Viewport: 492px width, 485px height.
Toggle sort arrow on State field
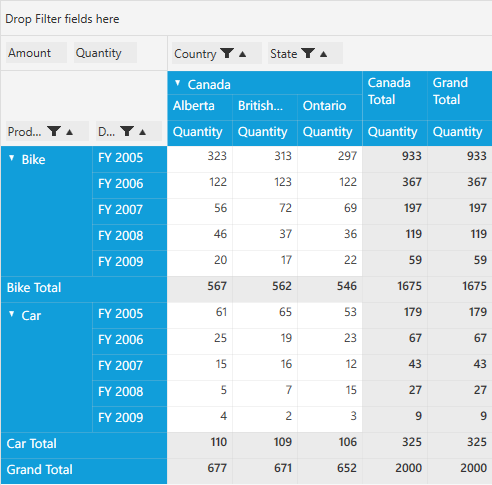[x=323, y=54]
